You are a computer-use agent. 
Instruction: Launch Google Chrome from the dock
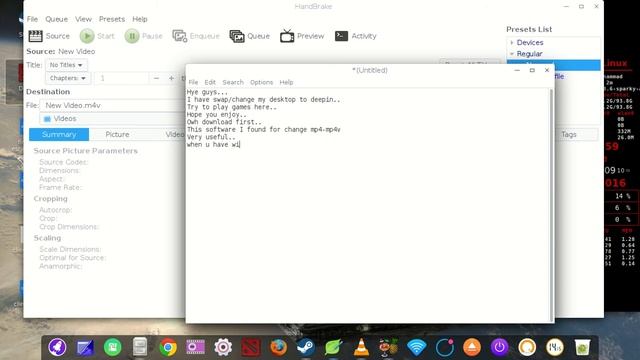click(168, 347)
